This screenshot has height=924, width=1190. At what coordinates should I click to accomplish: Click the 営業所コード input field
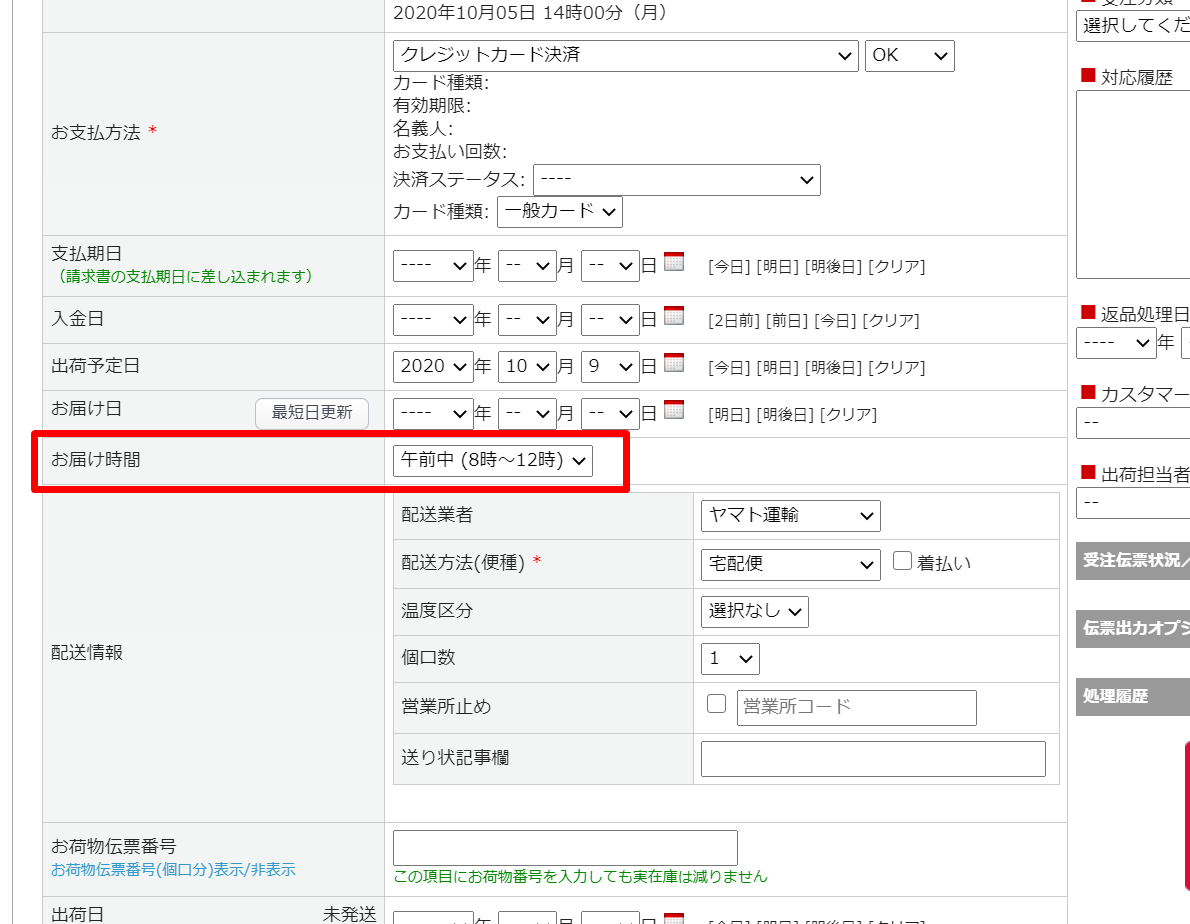856,707
